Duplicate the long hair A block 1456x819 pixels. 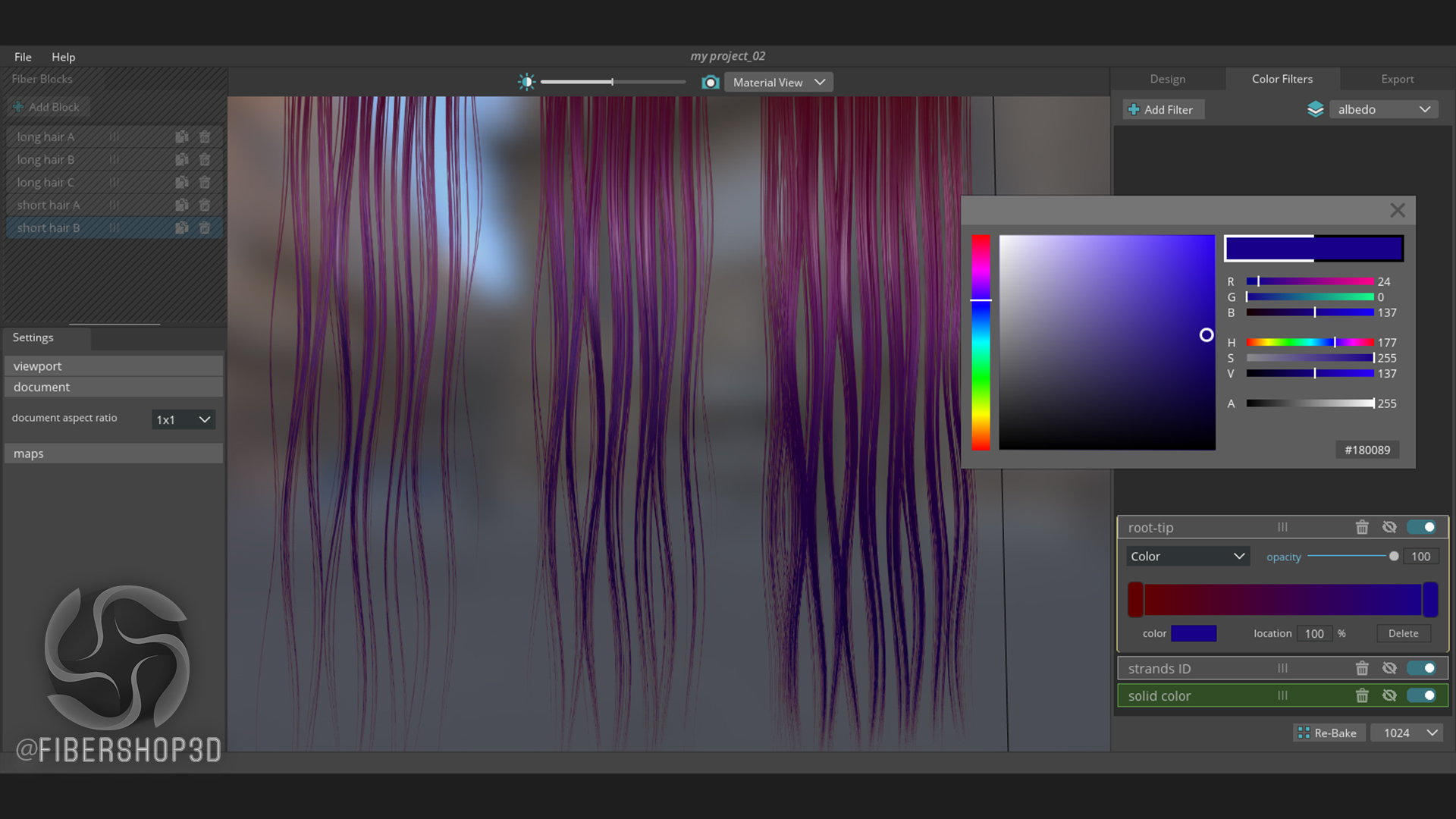point(182,137)
